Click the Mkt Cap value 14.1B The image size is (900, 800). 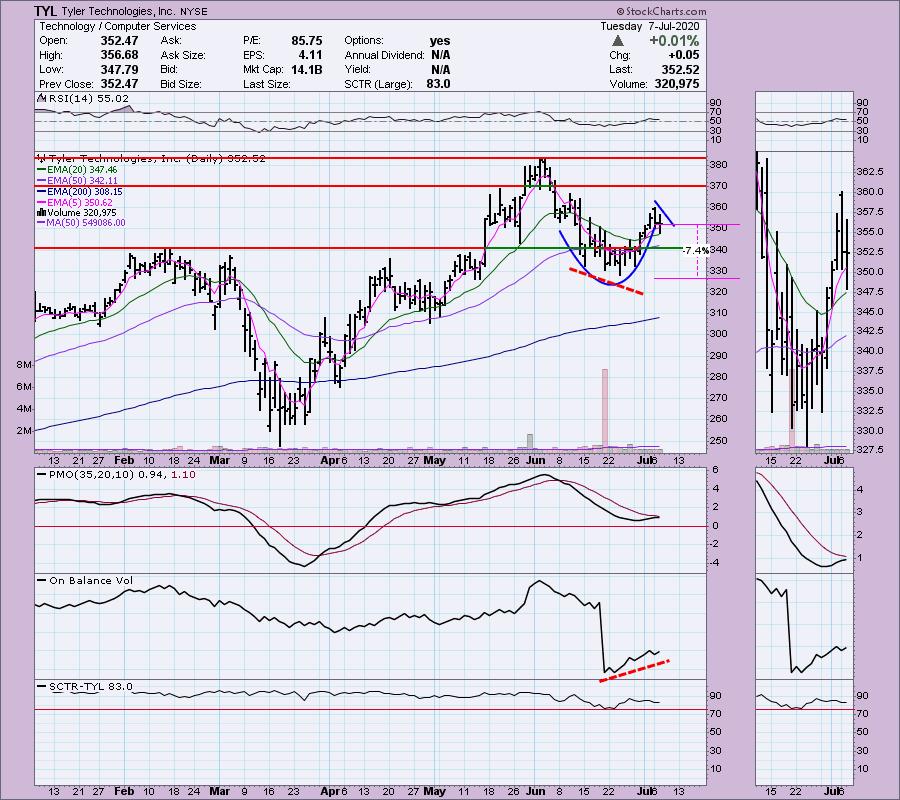click(x=307, y=69)
